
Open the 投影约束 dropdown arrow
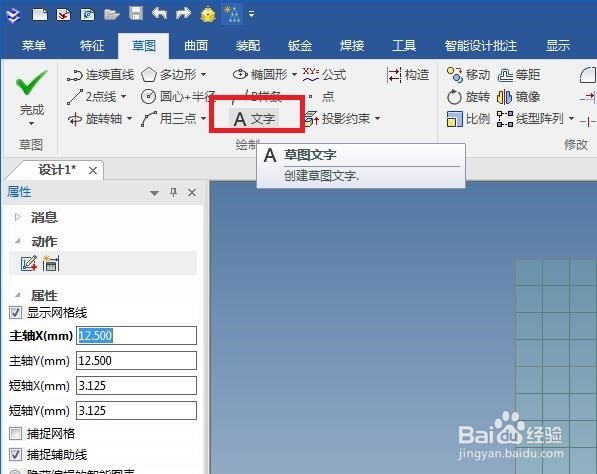coord(377,119)
